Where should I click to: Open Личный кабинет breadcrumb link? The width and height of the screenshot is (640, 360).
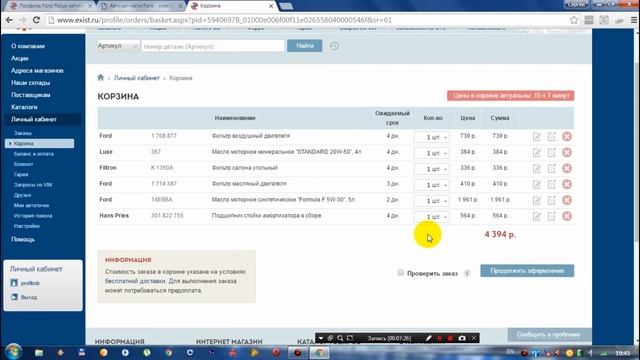(x=136, y=78)
